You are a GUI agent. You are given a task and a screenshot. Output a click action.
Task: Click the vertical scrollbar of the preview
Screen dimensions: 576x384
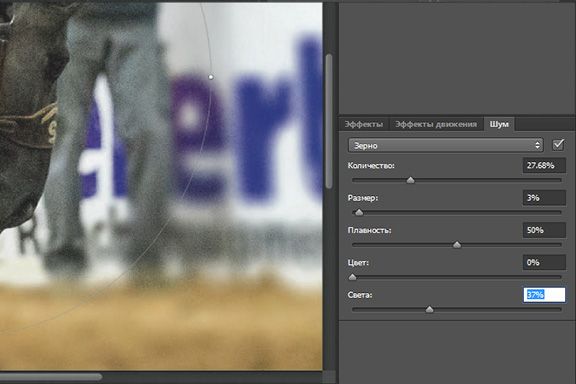329,121
